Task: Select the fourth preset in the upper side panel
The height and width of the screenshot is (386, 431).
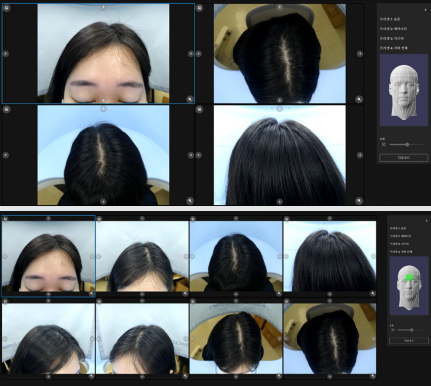Action: tap(394, 48)
